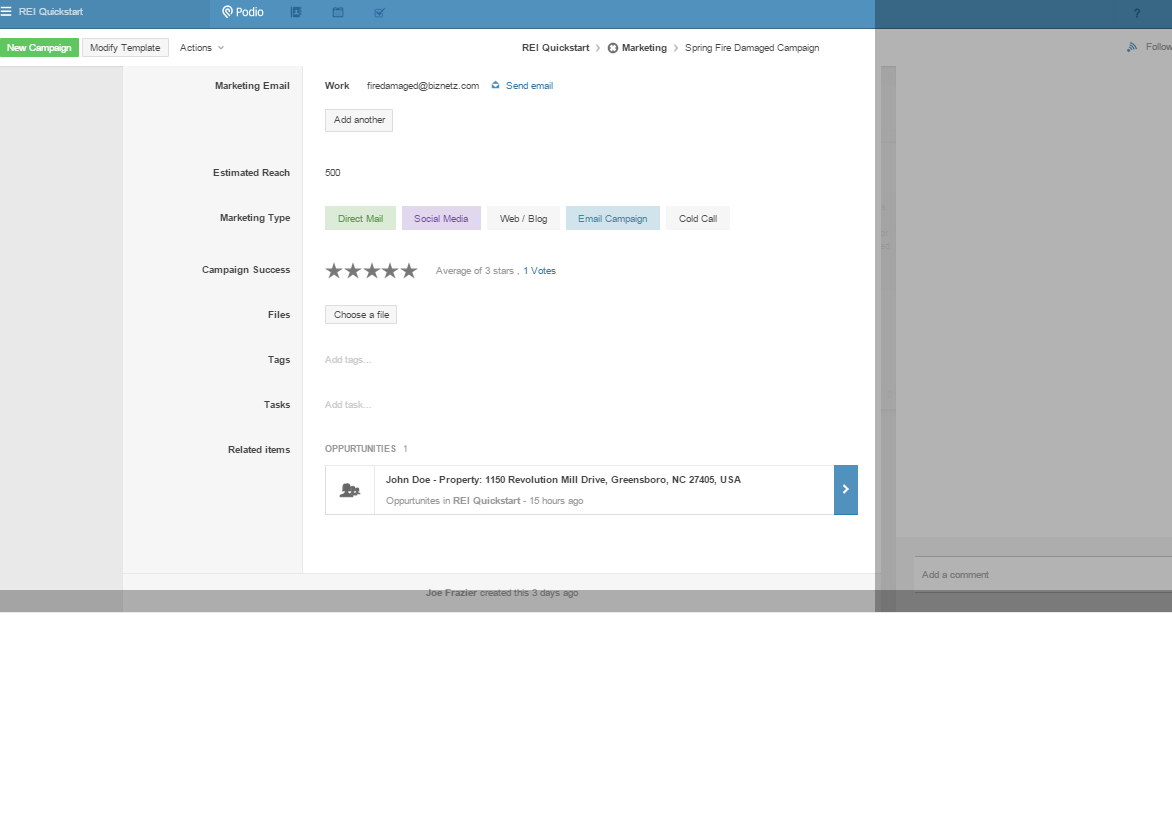Expand the Actions dropdown
Viewport: 1172px width, 818px height.
201,48
